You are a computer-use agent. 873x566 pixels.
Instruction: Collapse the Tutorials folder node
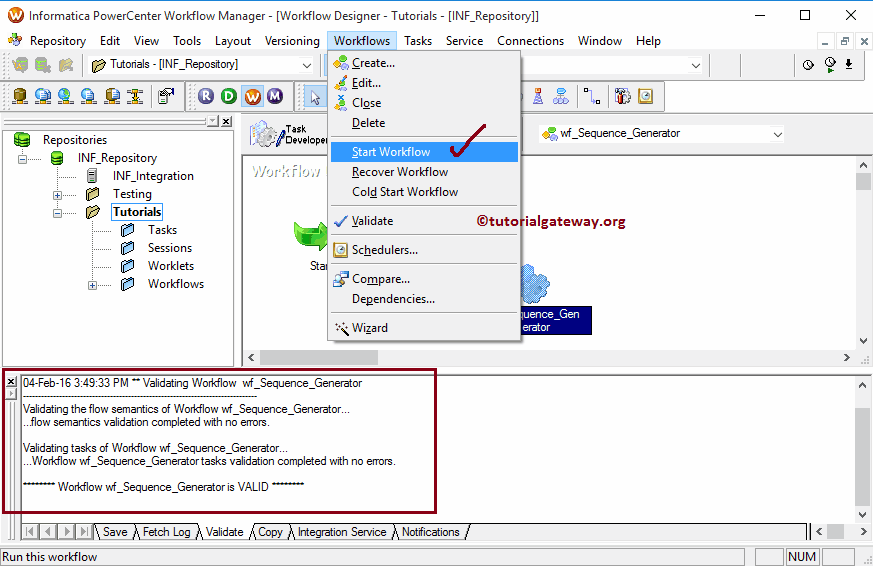(57, 213)
